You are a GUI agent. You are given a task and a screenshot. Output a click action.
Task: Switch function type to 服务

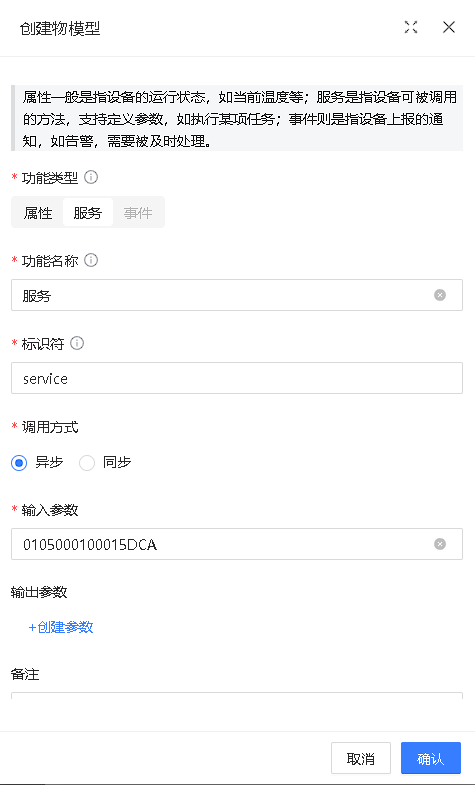click(x=88, y=213)
